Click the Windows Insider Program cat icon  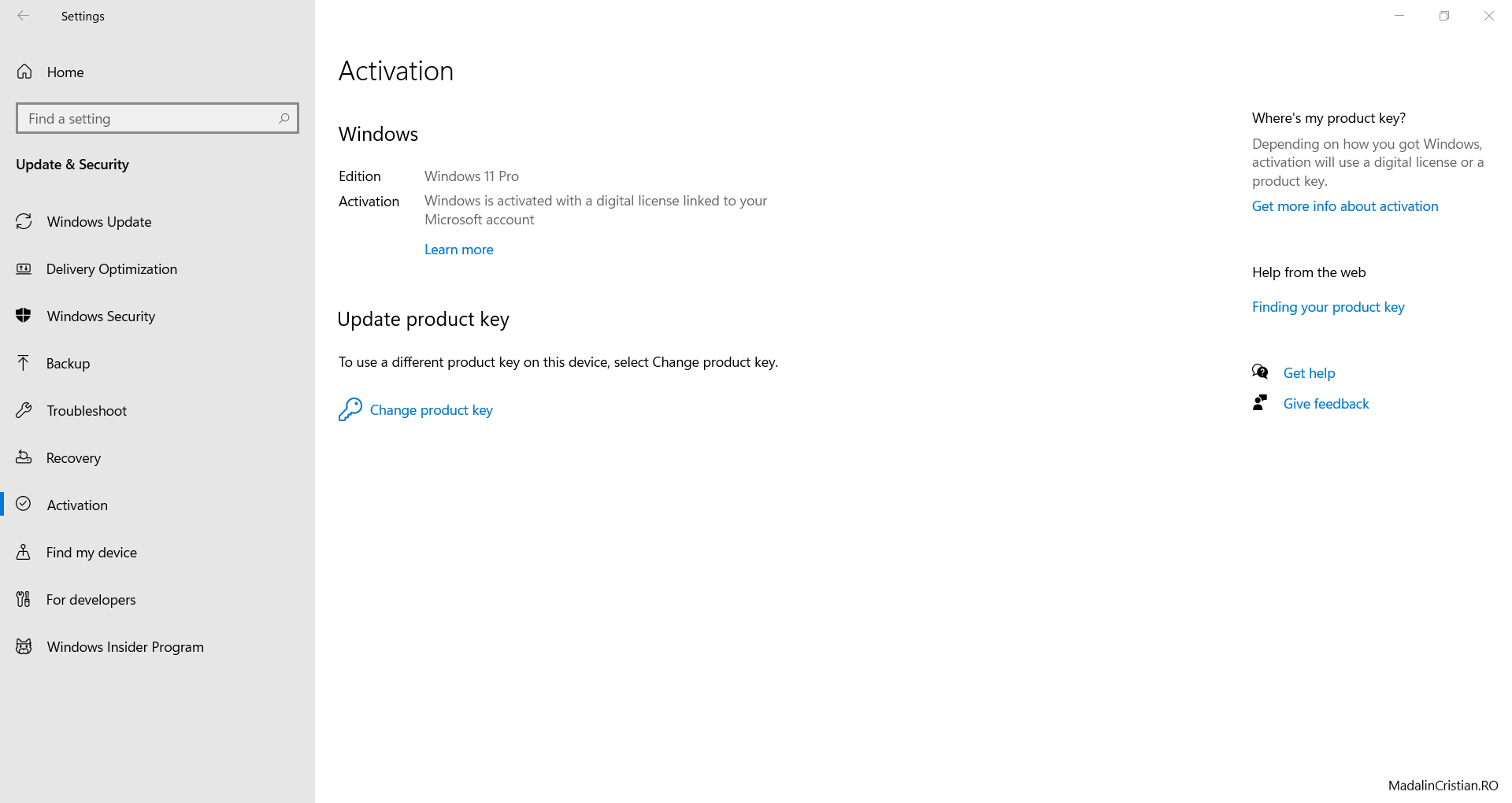(x=24, y=646)
